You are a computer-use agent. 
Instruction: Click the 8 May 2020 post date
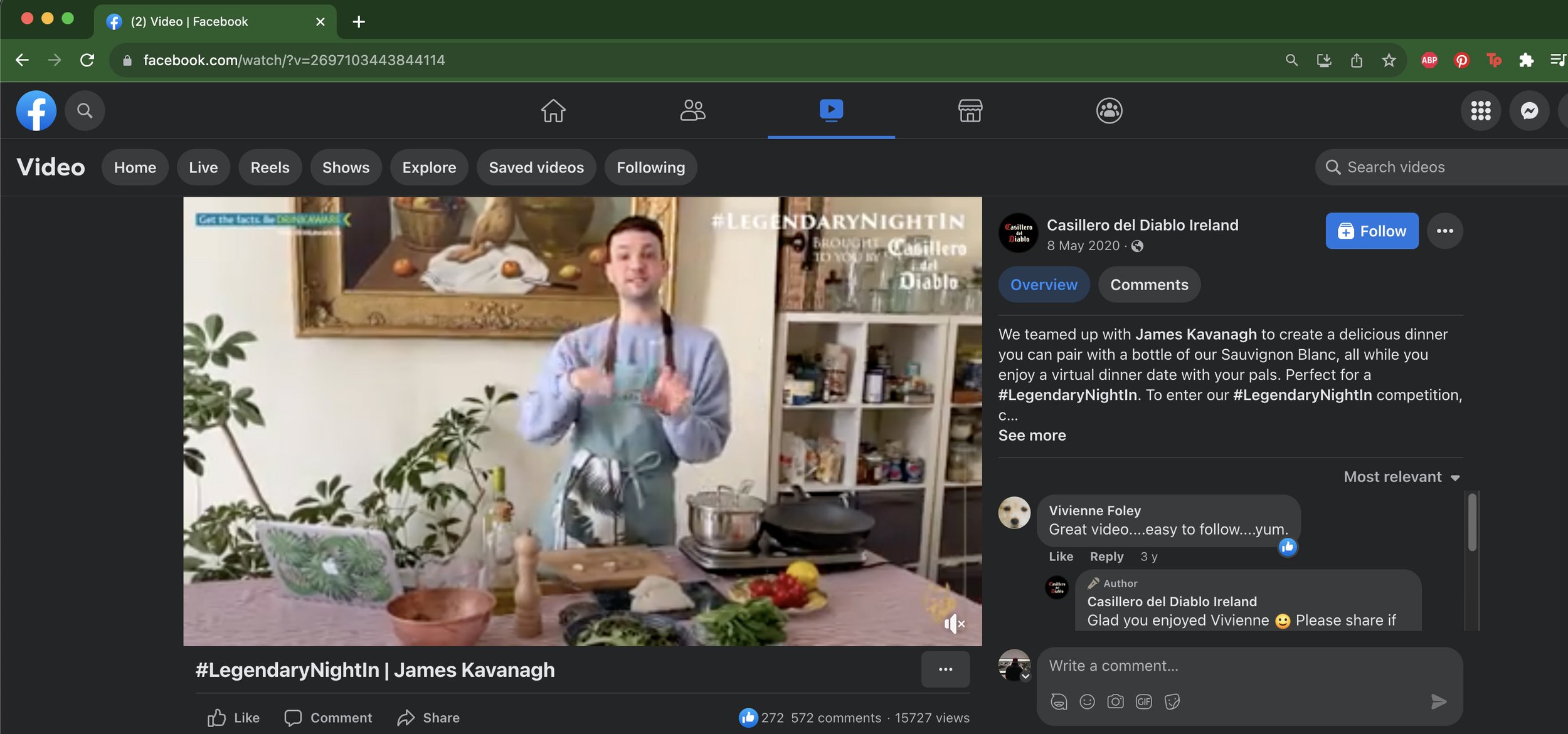point(1083,246)
